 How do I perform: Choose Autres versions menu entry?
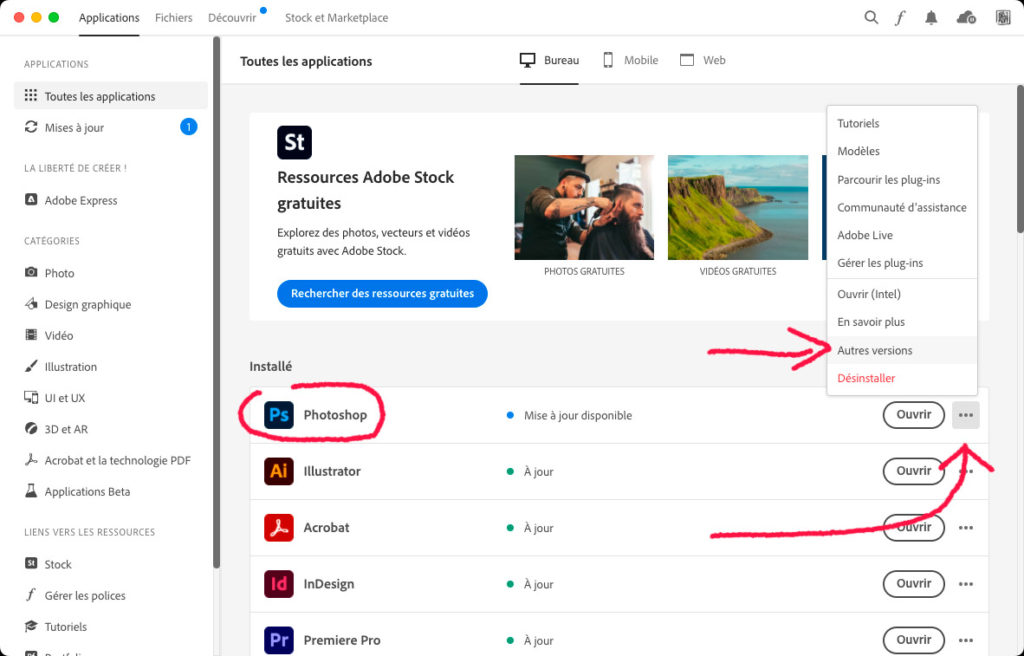tap(902, 350)
